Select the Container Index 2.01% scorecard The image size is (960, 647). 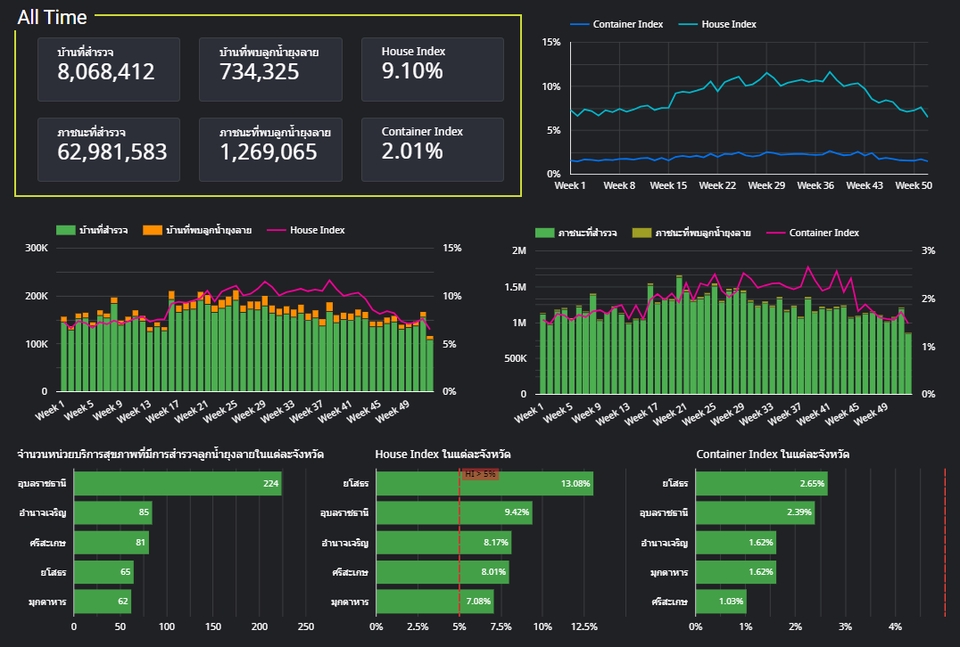[x=432, y=149]
